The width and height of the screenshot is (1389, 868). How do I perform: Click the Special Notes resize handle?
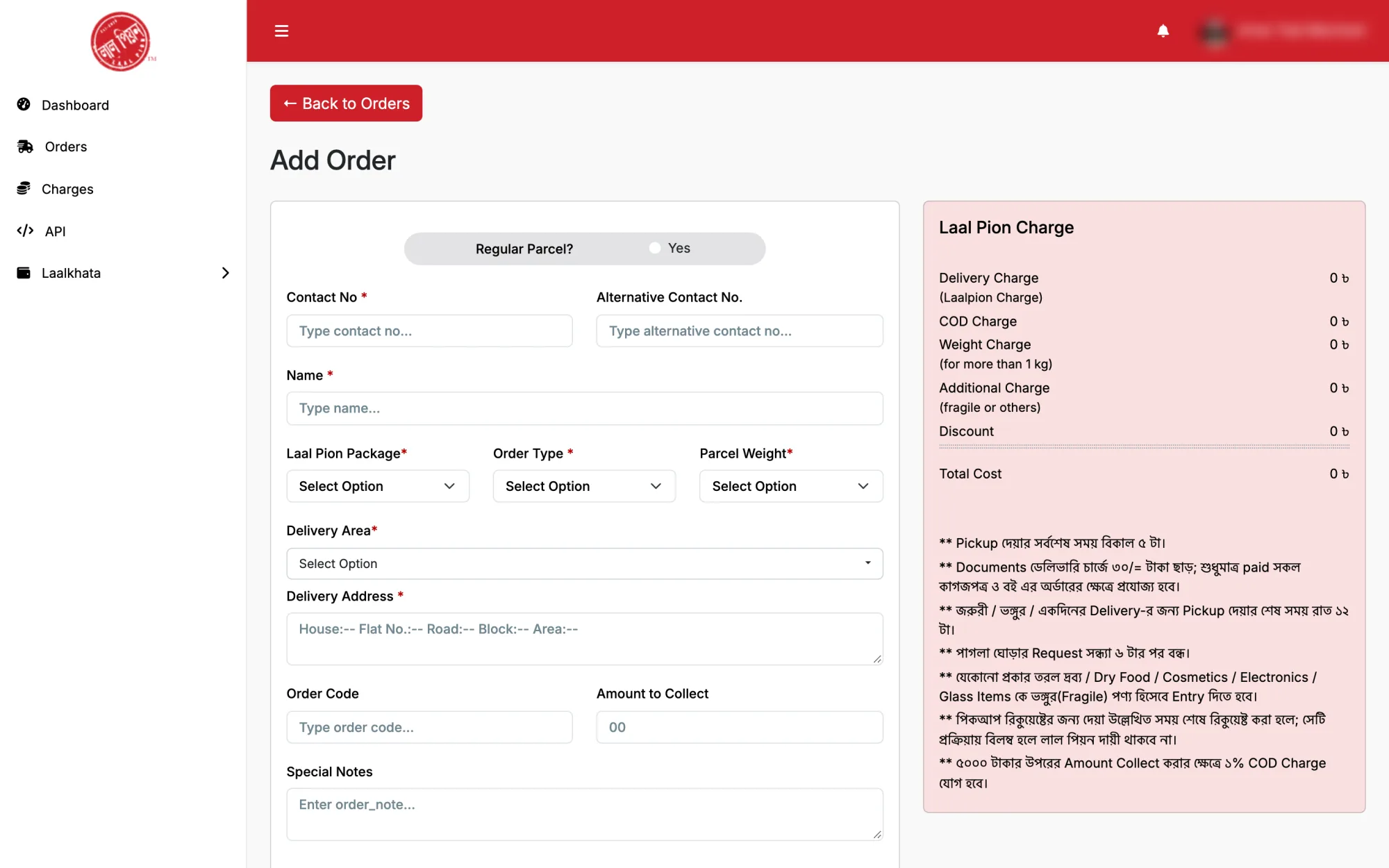coord(877,835)
